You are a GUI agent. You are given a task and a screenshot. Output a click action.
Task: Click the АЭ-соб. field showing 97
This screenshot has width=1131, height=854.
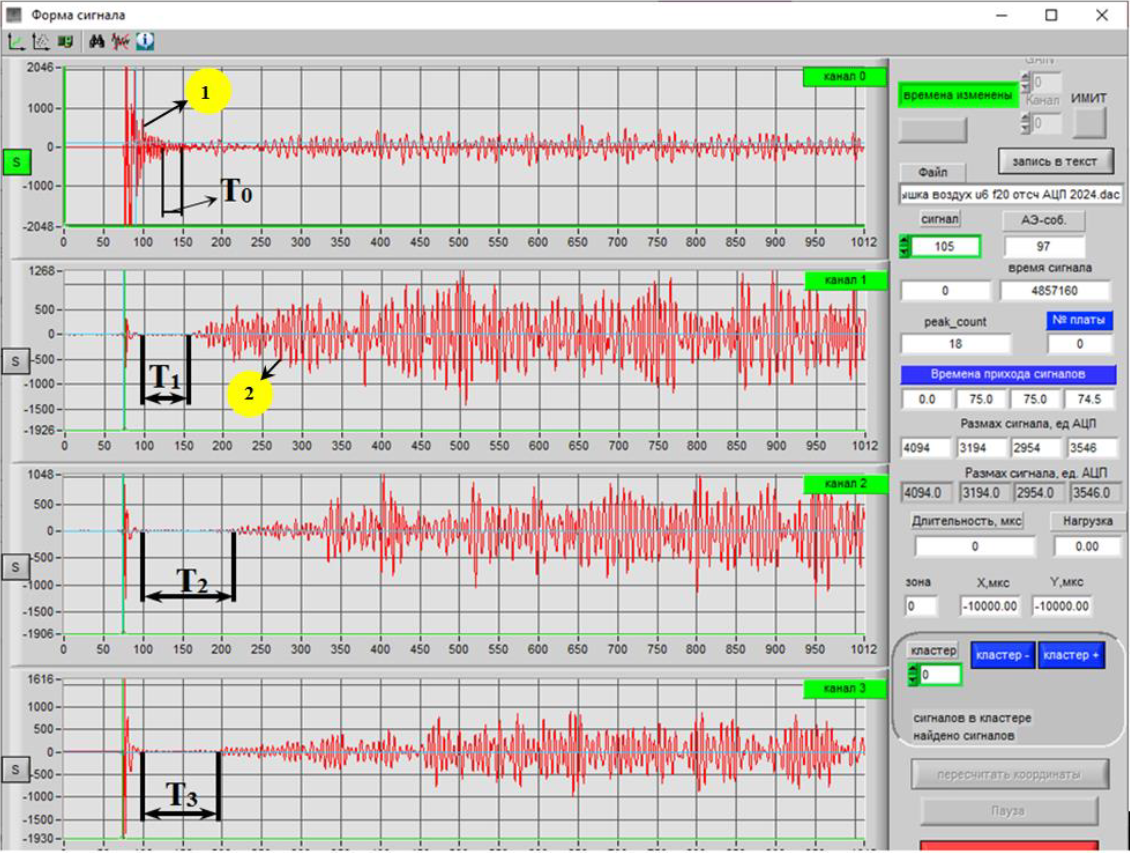point(1044,246)
